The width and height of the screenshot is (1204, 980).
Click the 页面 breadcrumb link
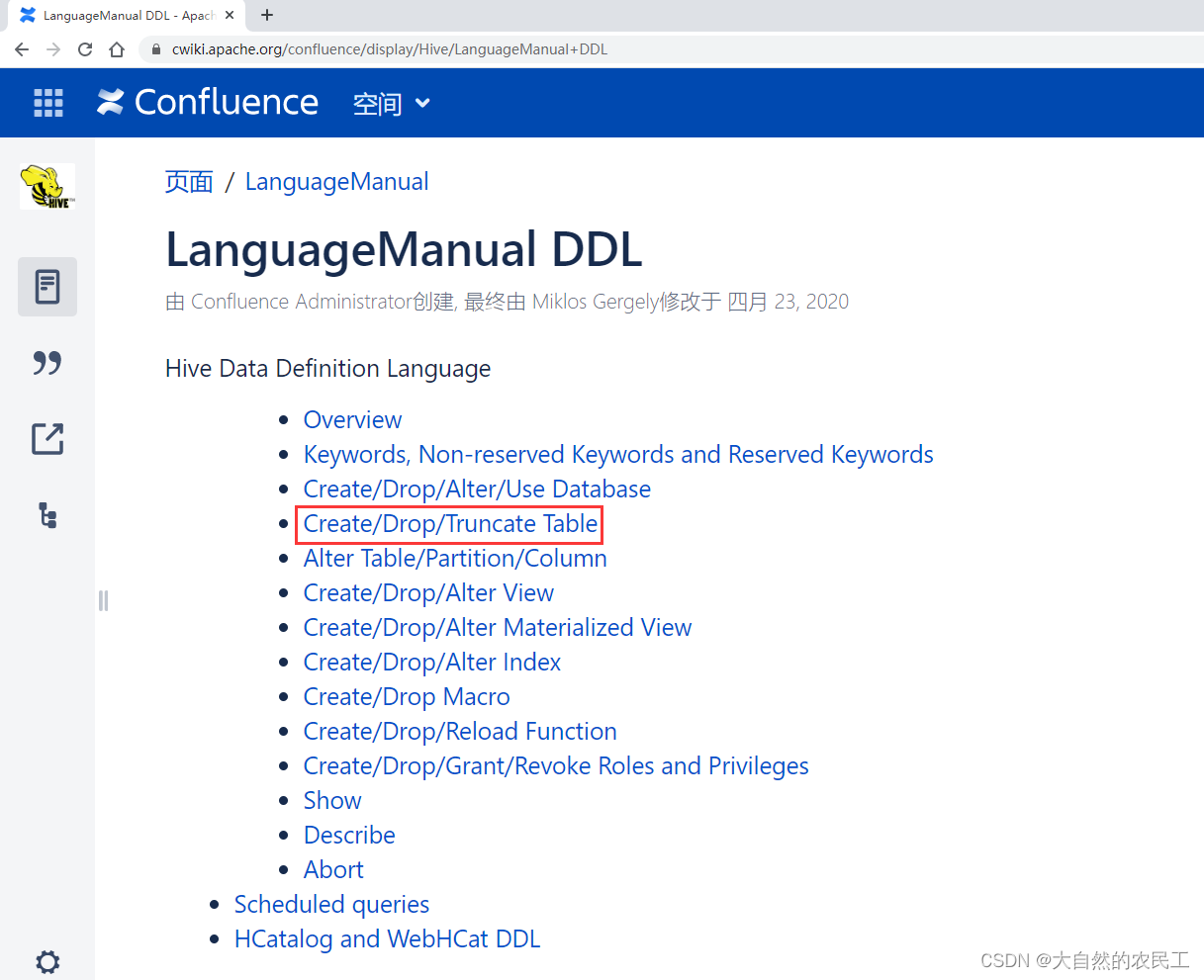(x=189, y=182)
